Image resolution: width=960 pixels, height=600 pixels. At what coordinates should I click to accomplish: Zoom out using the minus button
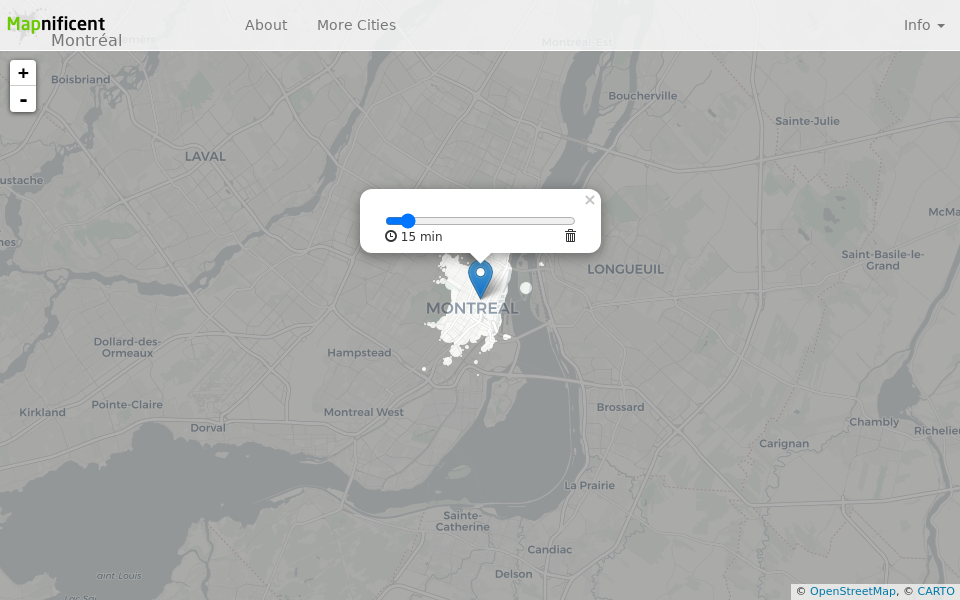22,99
